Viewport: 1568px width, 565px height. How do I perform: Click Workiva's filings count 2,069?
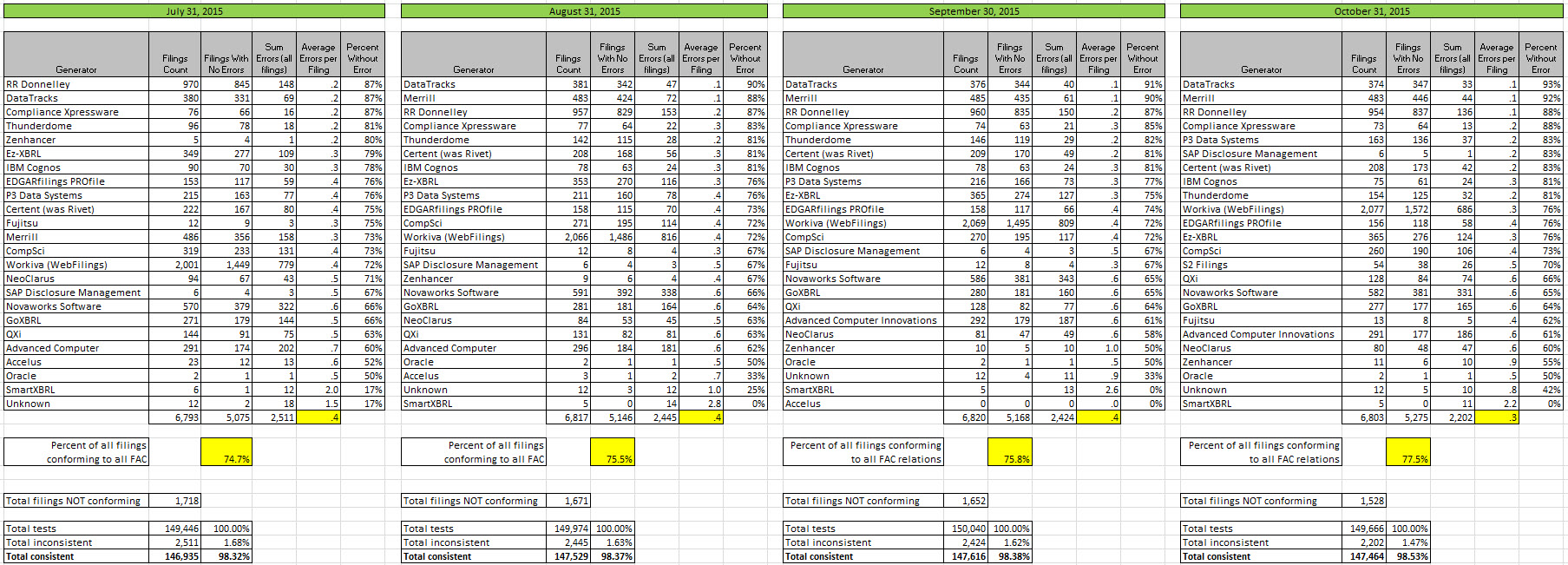[966, 223]
